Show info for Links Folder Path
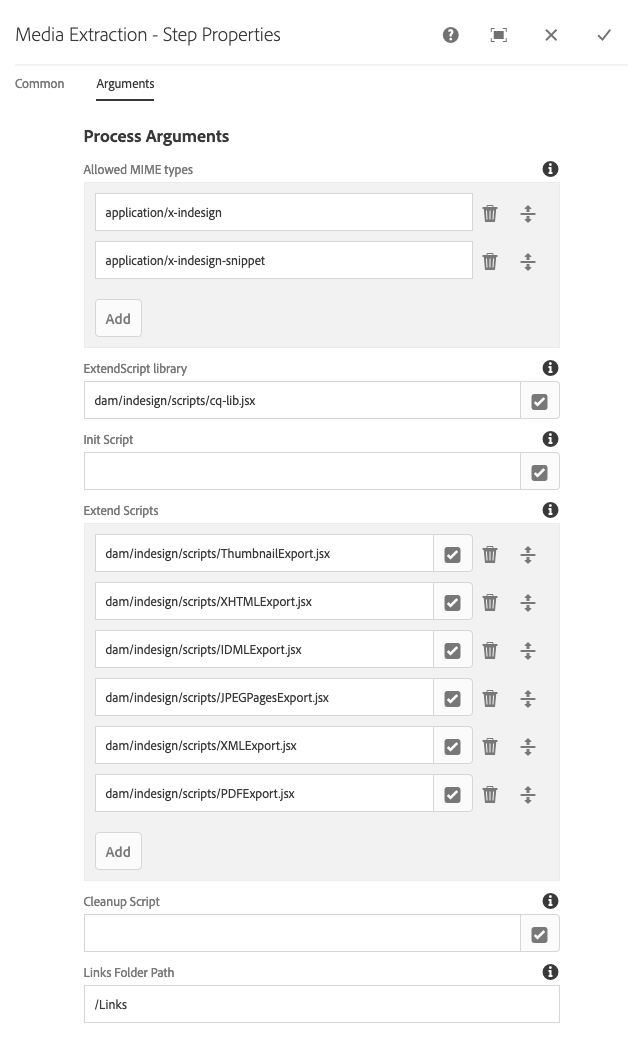The height and width of the screenshot is (1042, 641). [x=549, y=972]
